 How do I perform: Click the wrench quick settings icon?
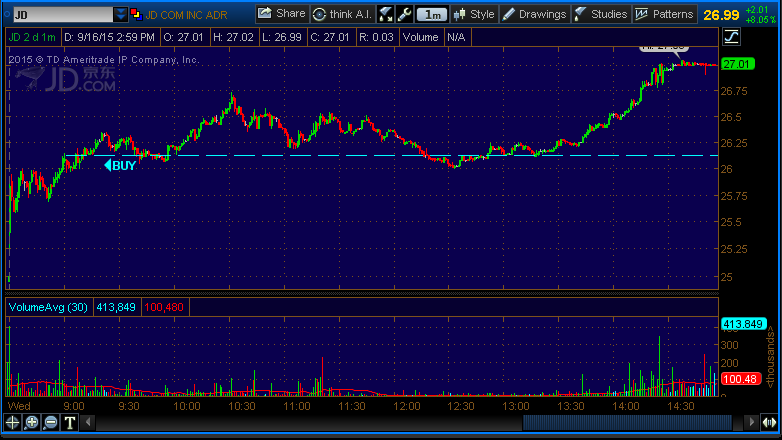coord(404,15)
